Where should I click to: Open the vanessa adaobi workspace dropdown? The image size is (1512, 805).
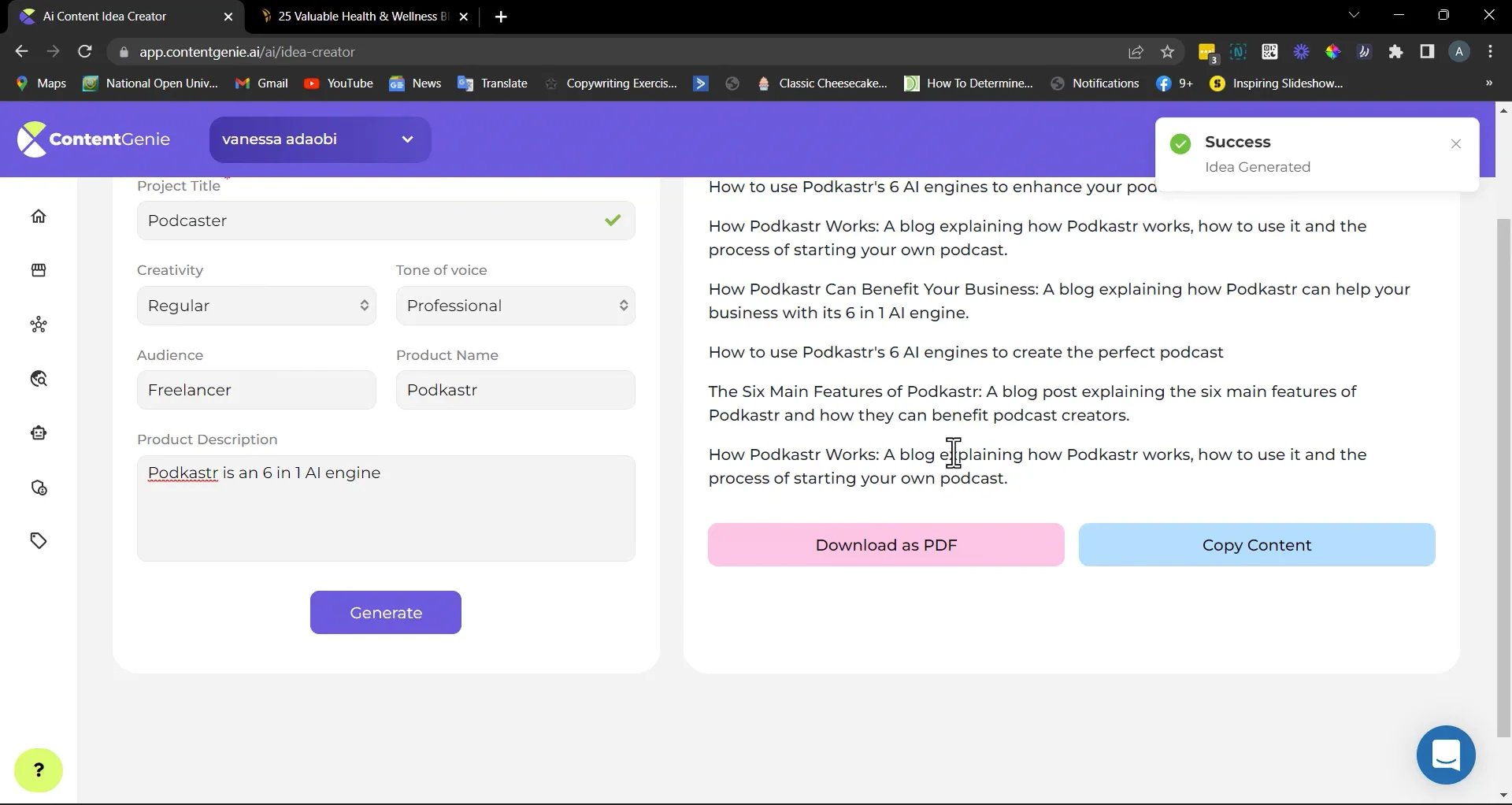(x=320, y=139)
